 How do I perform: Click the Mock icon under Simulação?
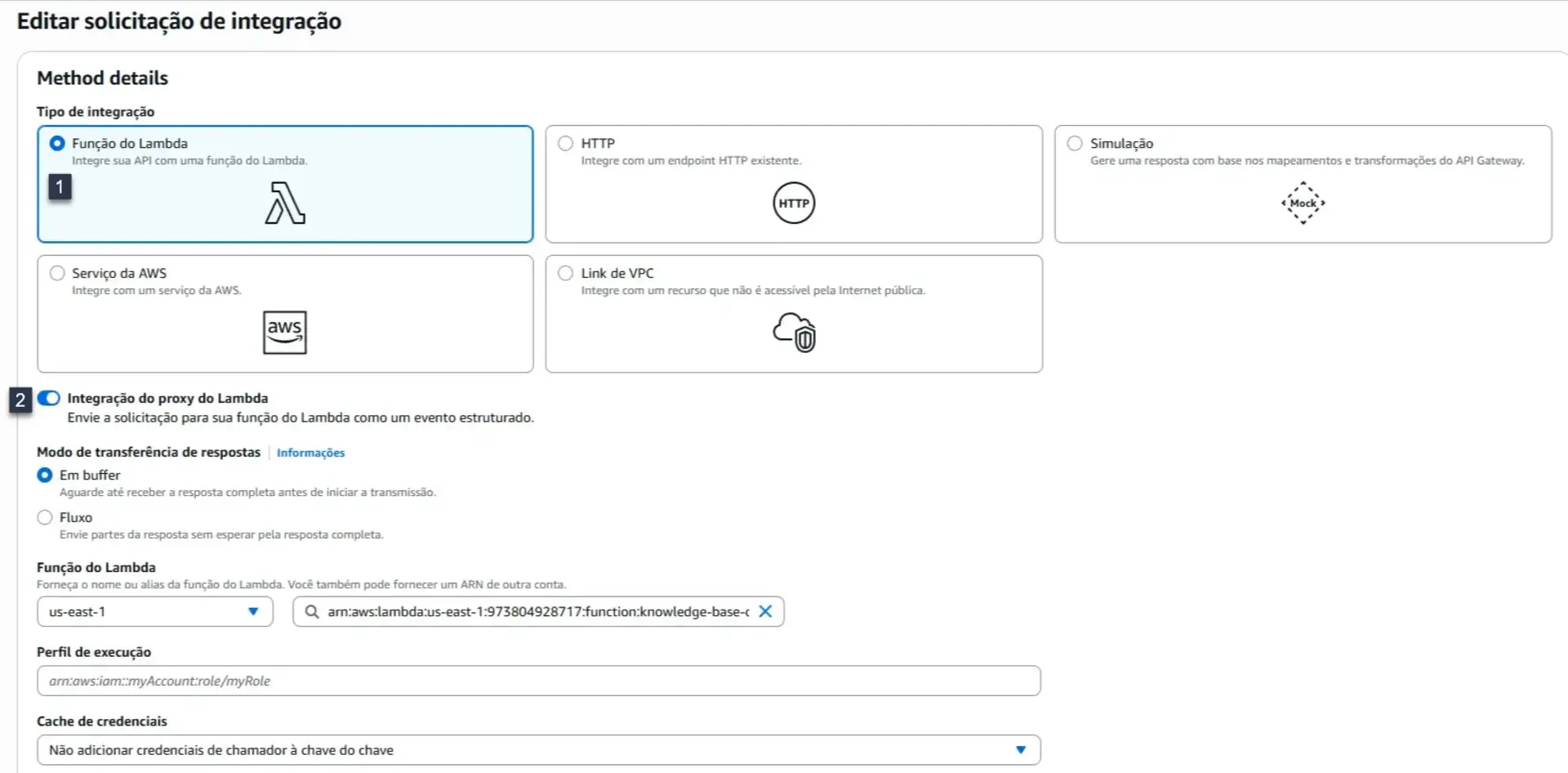(x=1303, y=203)
